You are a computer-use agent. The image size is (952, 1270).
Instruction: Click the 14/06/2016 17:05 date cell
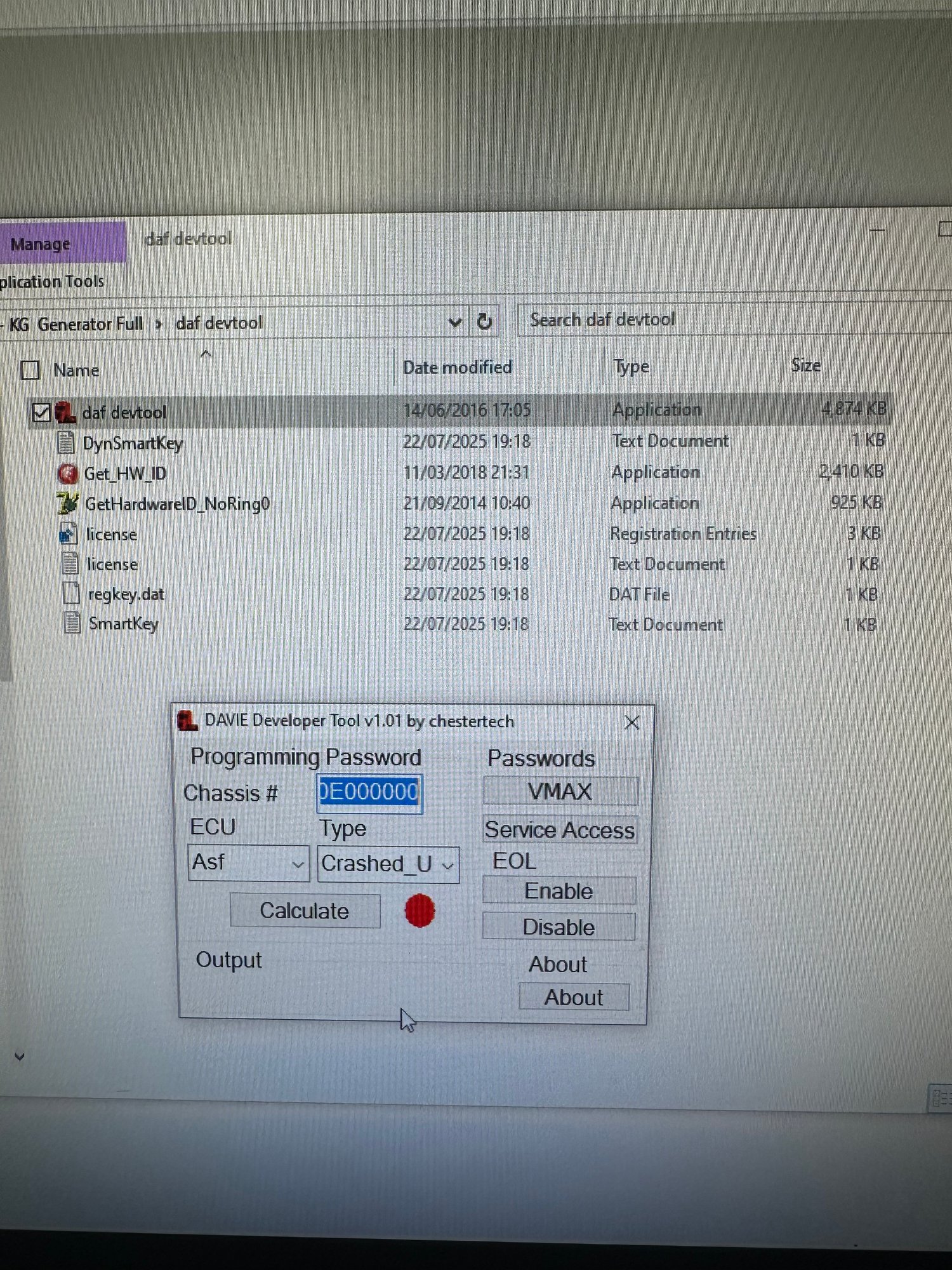[x=467, y=410]
